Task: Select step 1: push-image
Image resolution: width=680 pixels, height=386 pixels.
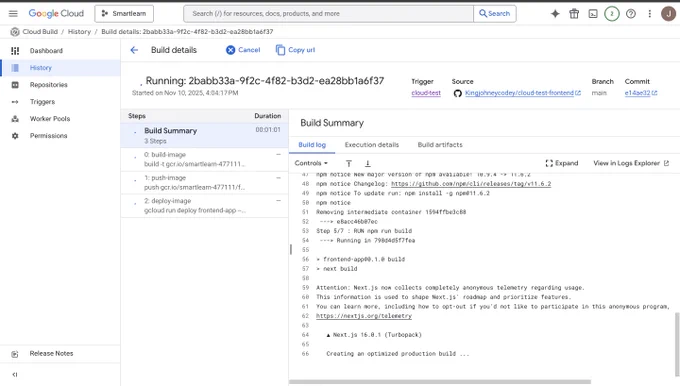Action: (204, 183)
